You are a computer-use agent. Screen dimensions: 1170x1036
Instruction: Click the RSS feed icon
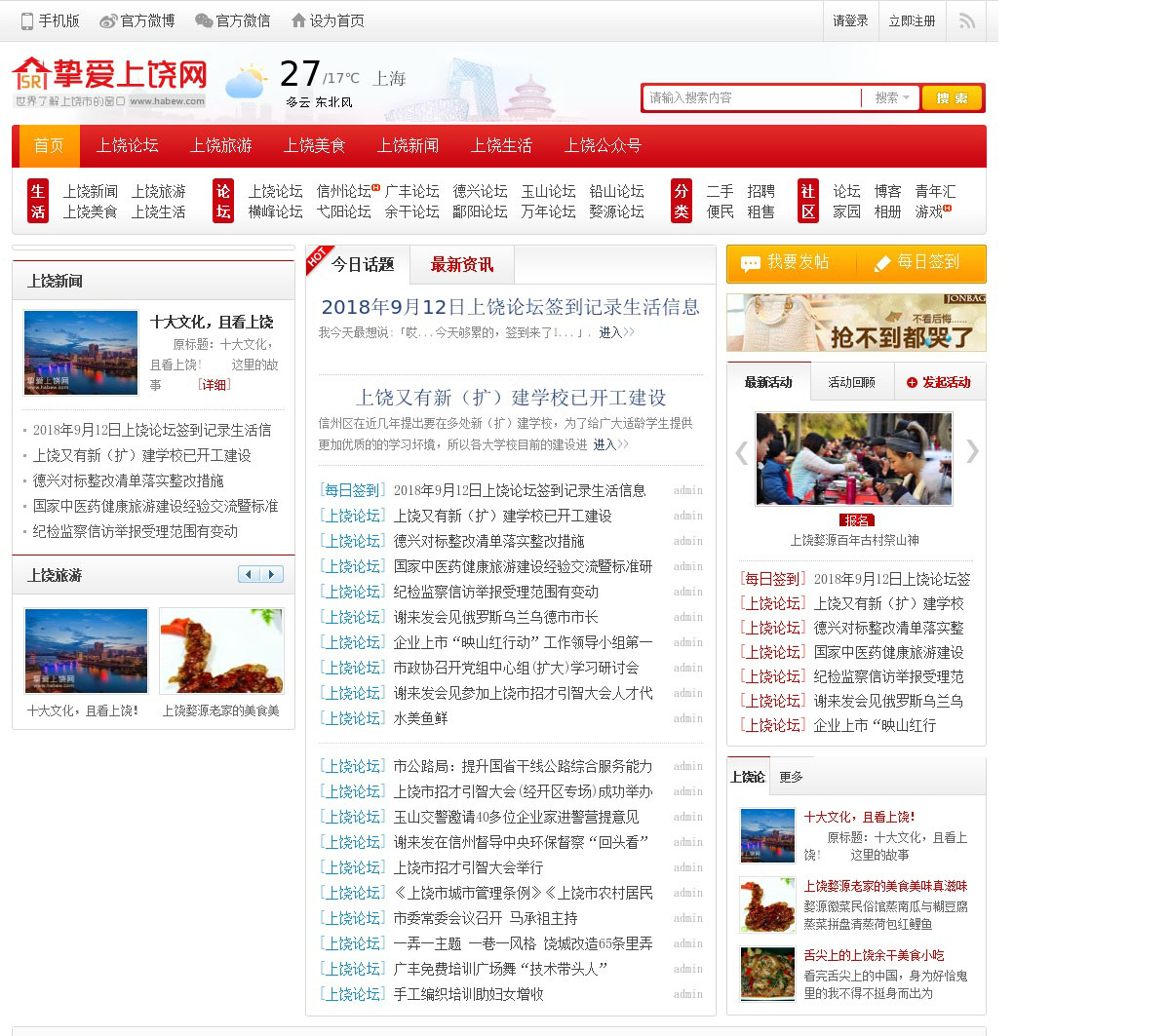966,20
